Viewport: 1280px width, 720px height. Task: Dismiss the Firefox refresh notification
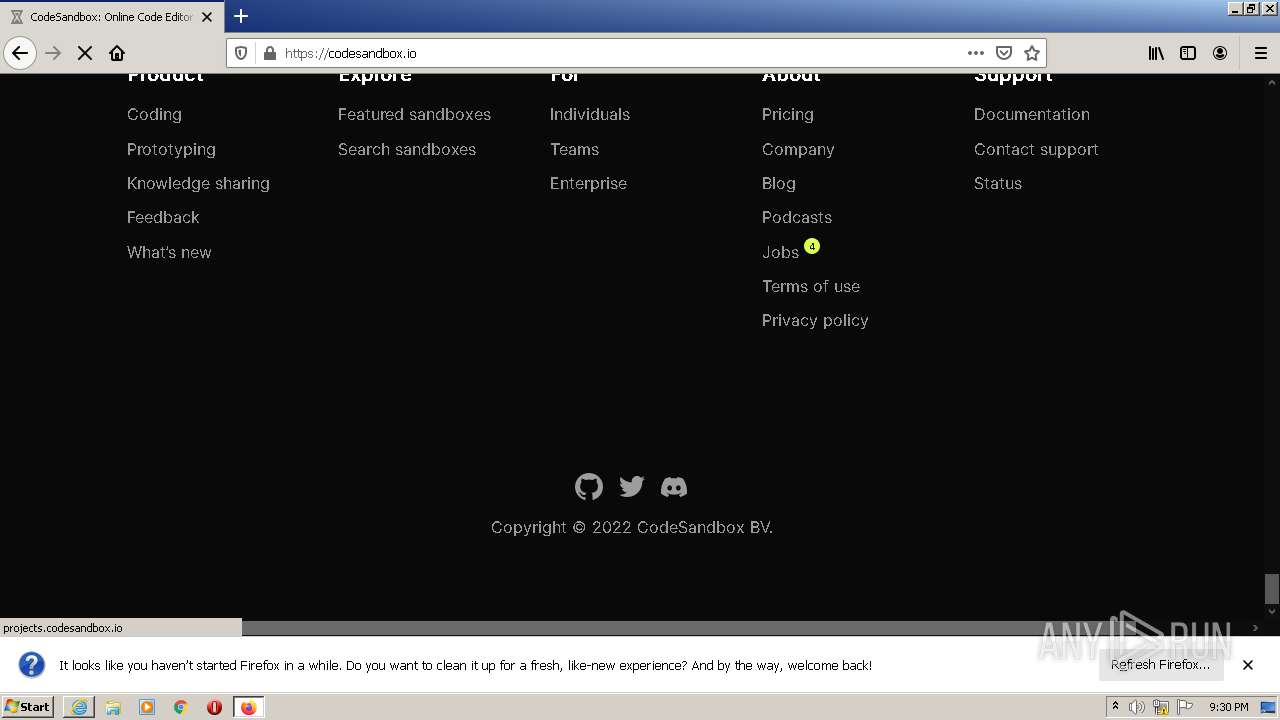(1248, 665)
